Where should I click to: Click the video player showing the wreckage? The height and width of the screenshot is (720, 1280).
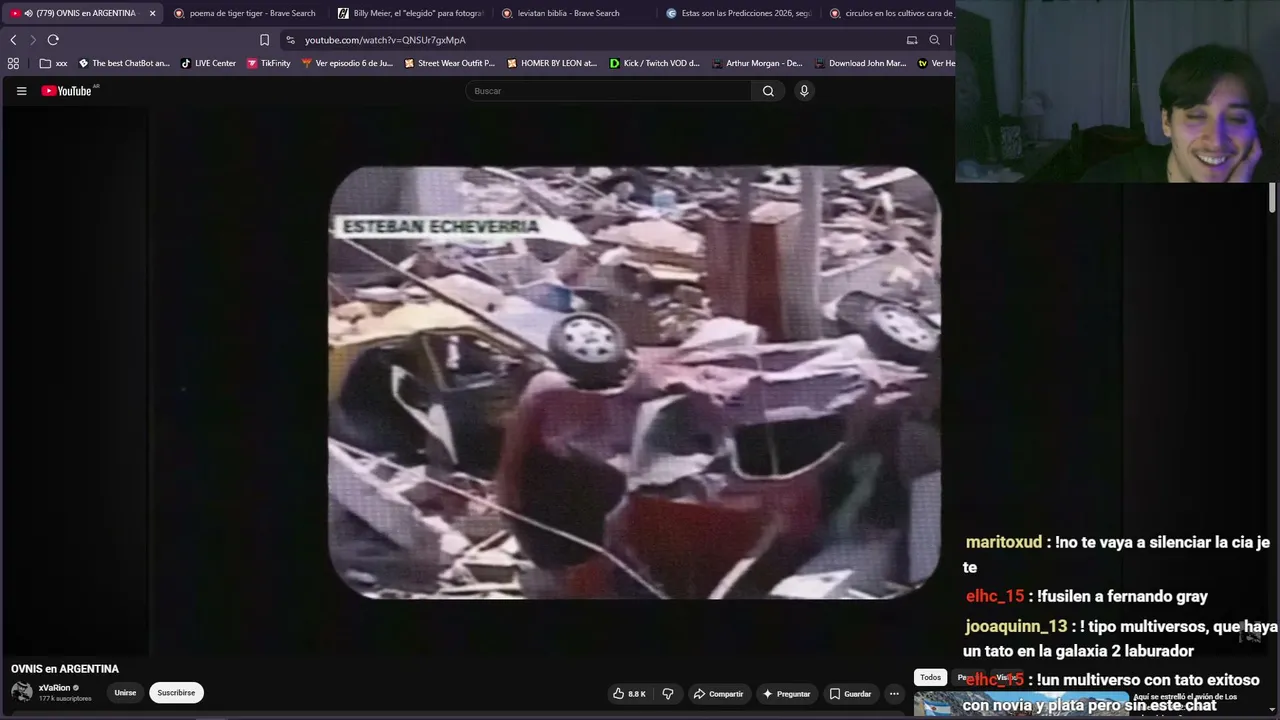pyautogui.click(x=634, y=382)
